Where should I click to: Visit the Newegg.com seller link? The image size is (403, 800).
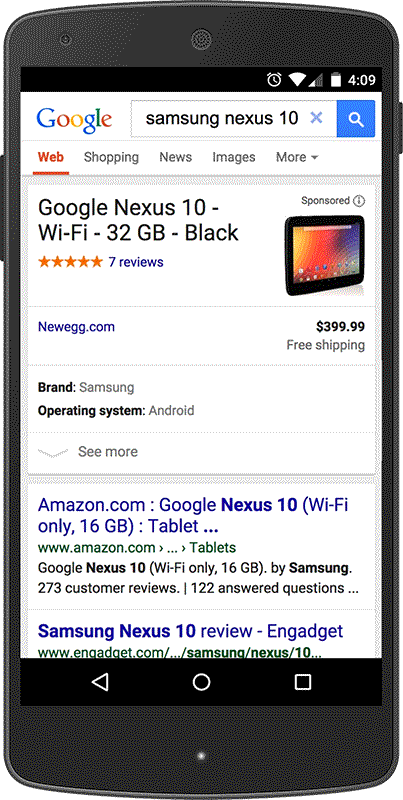pyautogui.click(x=77, y=327)
